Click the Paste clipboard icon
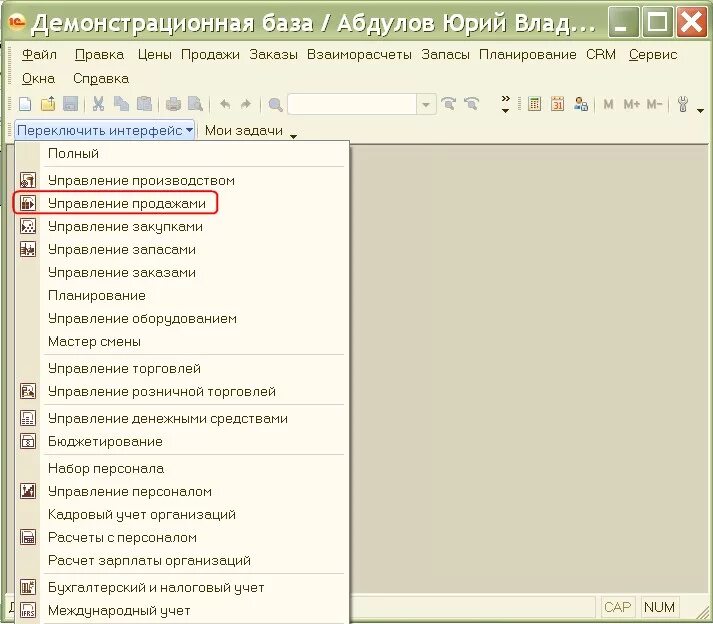Image resolution: width=713 pixels, height=624 pixels. 145,105
